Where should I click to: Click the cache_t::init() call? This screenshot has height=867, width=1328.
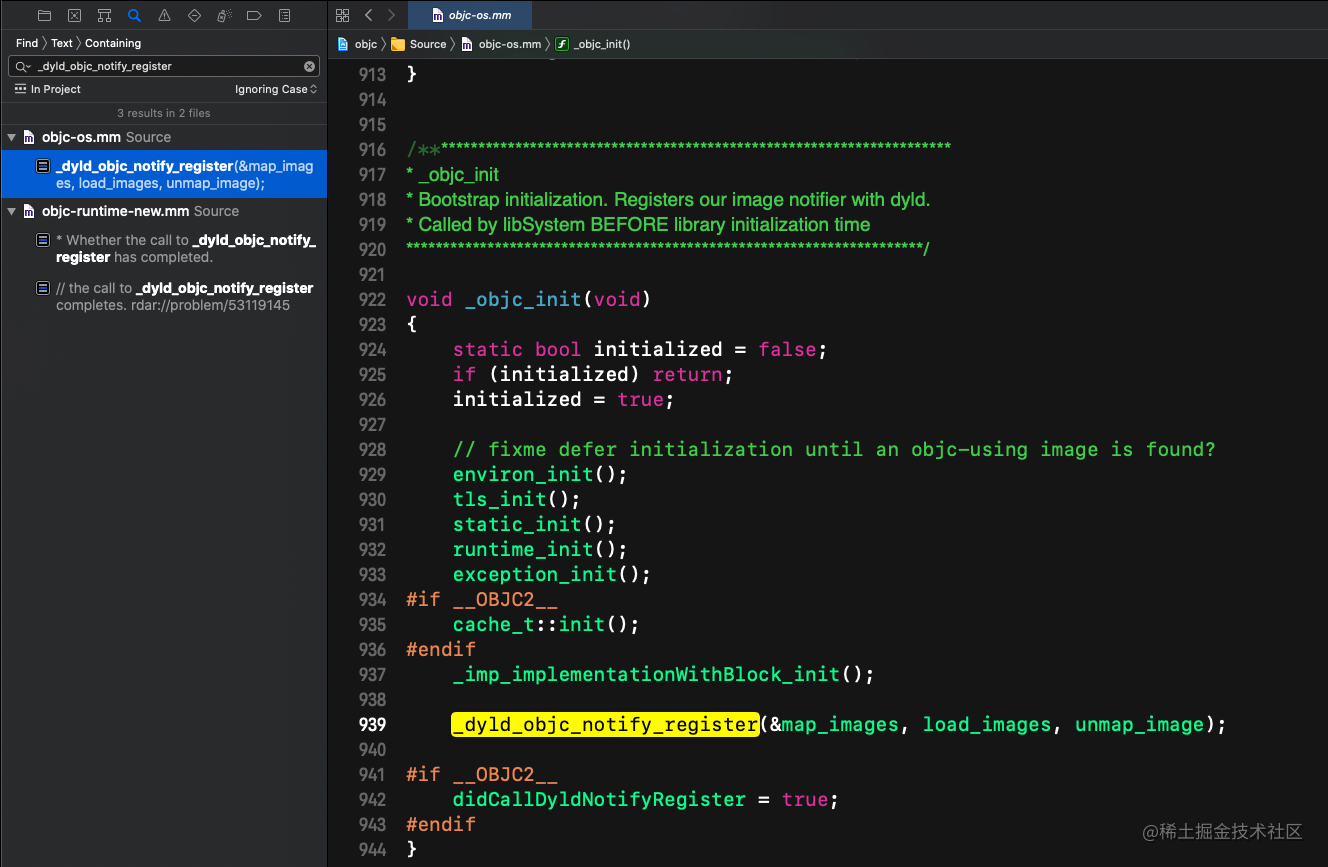[x=546, y=624]
